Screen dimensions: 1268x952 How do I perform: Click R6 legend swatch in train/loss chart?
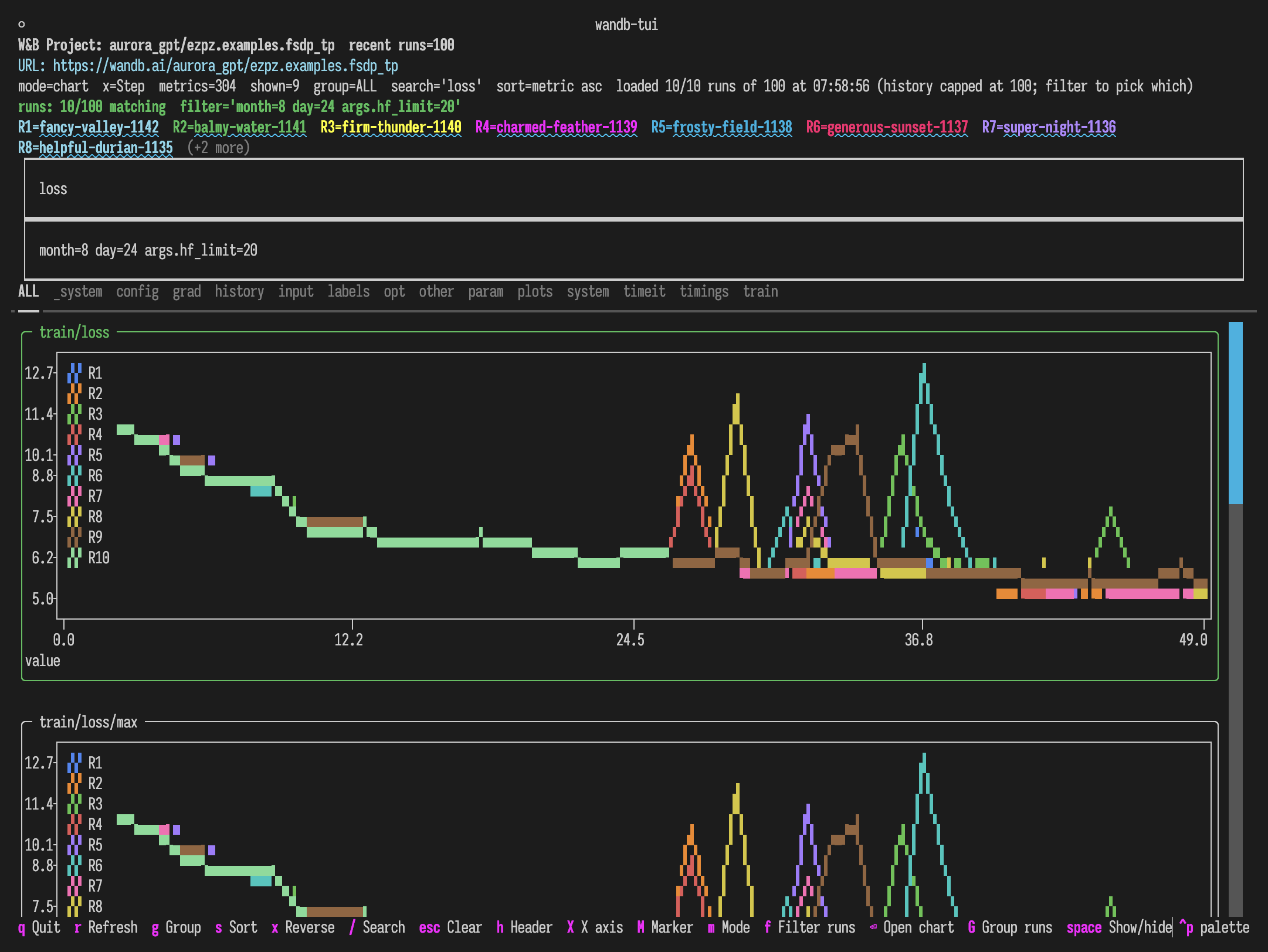click(x=74, y=475)
